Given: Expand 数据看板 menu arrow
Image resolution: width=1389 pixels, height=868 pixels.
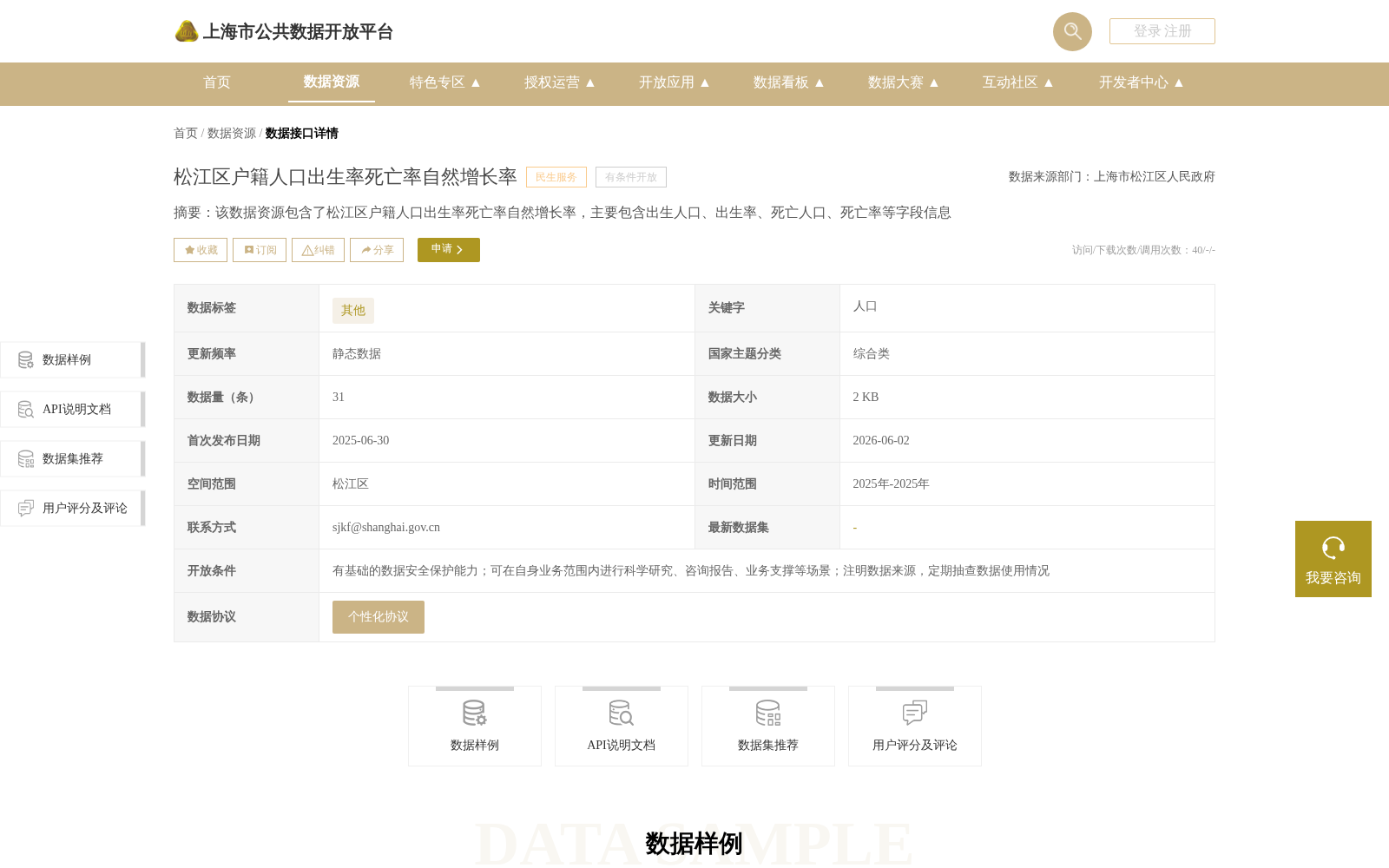Looking at the screenshot, I should [820, 82].
